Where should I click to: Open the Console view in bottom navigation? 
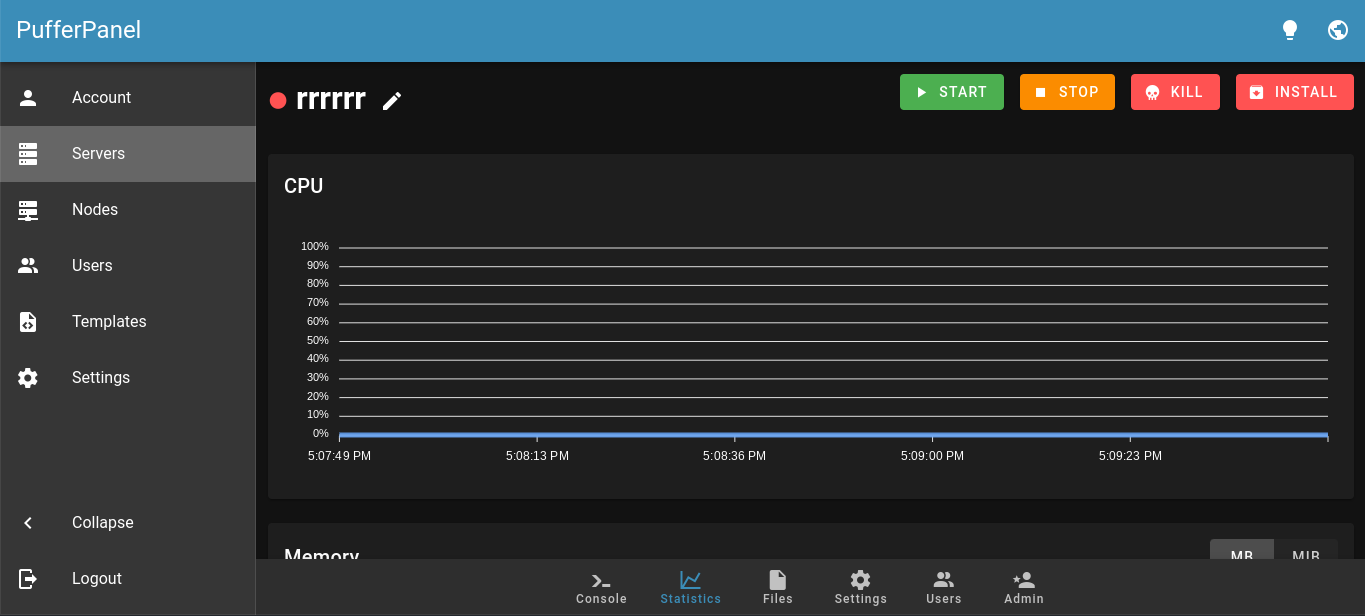[600, 588]
